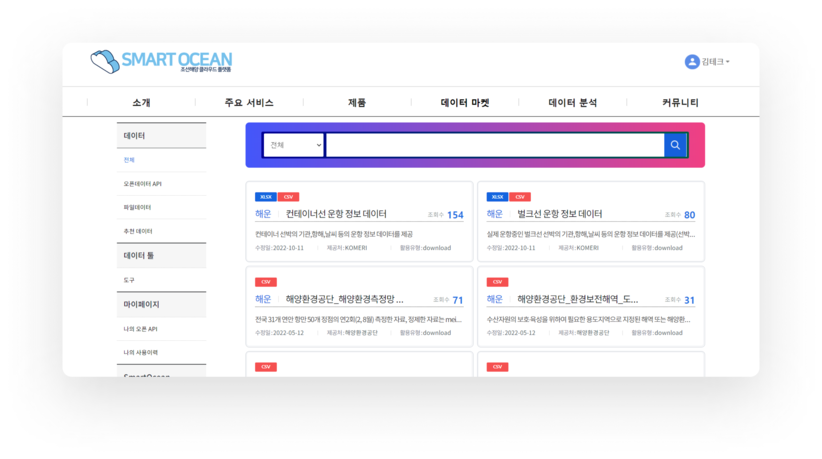The height and width of the screenshot is (459, 822).
Task: Open the 데이터 분석 navigation menu
Action: 573,103
